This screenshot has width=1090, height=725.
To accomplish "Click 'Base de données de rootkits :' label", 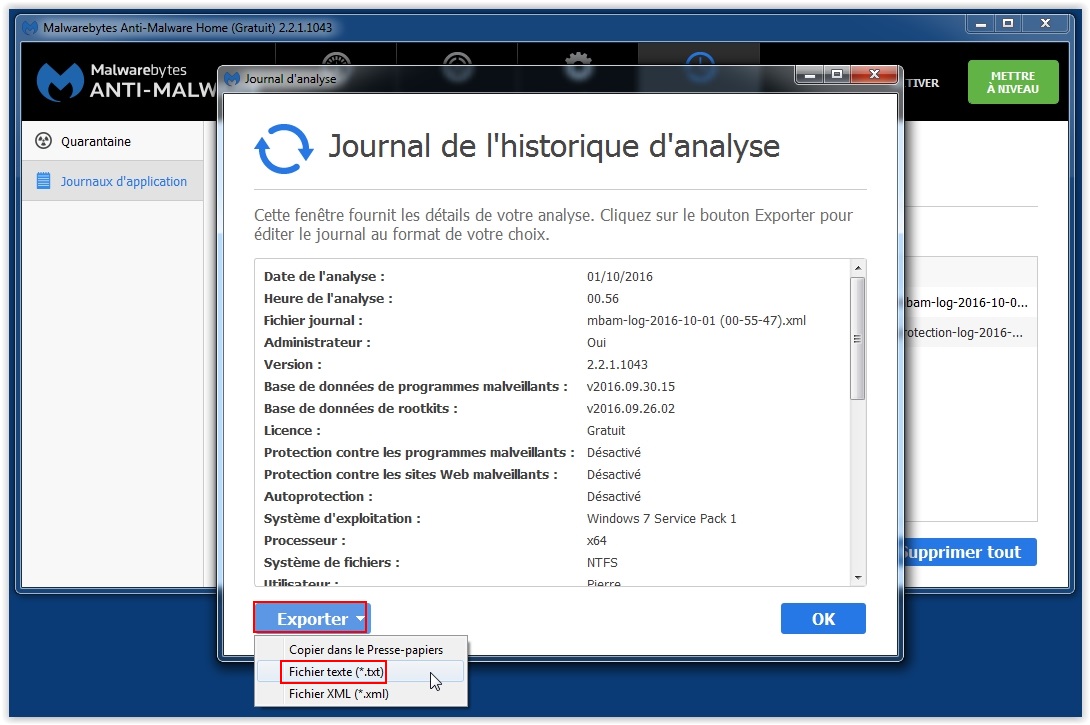I will [361, 408].
